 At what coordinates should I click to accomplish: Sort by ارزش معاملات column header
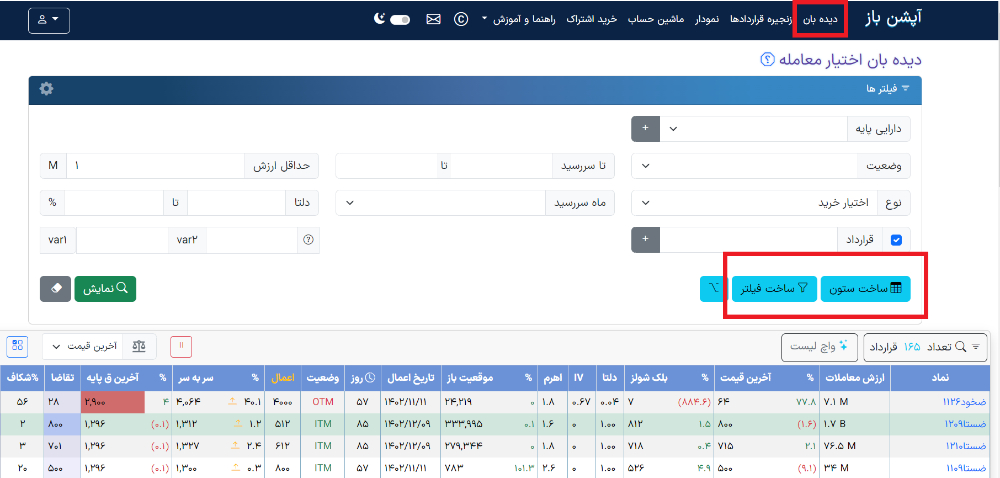tap(853, 377)
